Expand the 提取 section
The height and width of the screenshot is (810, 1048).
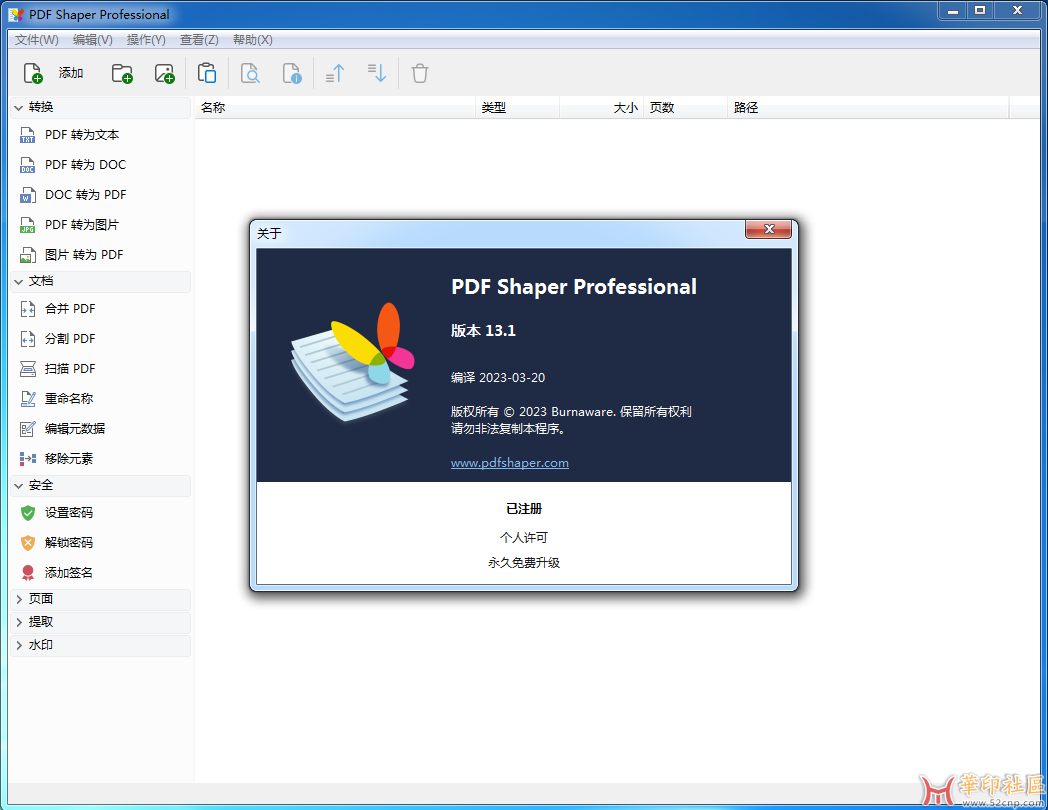19,622
